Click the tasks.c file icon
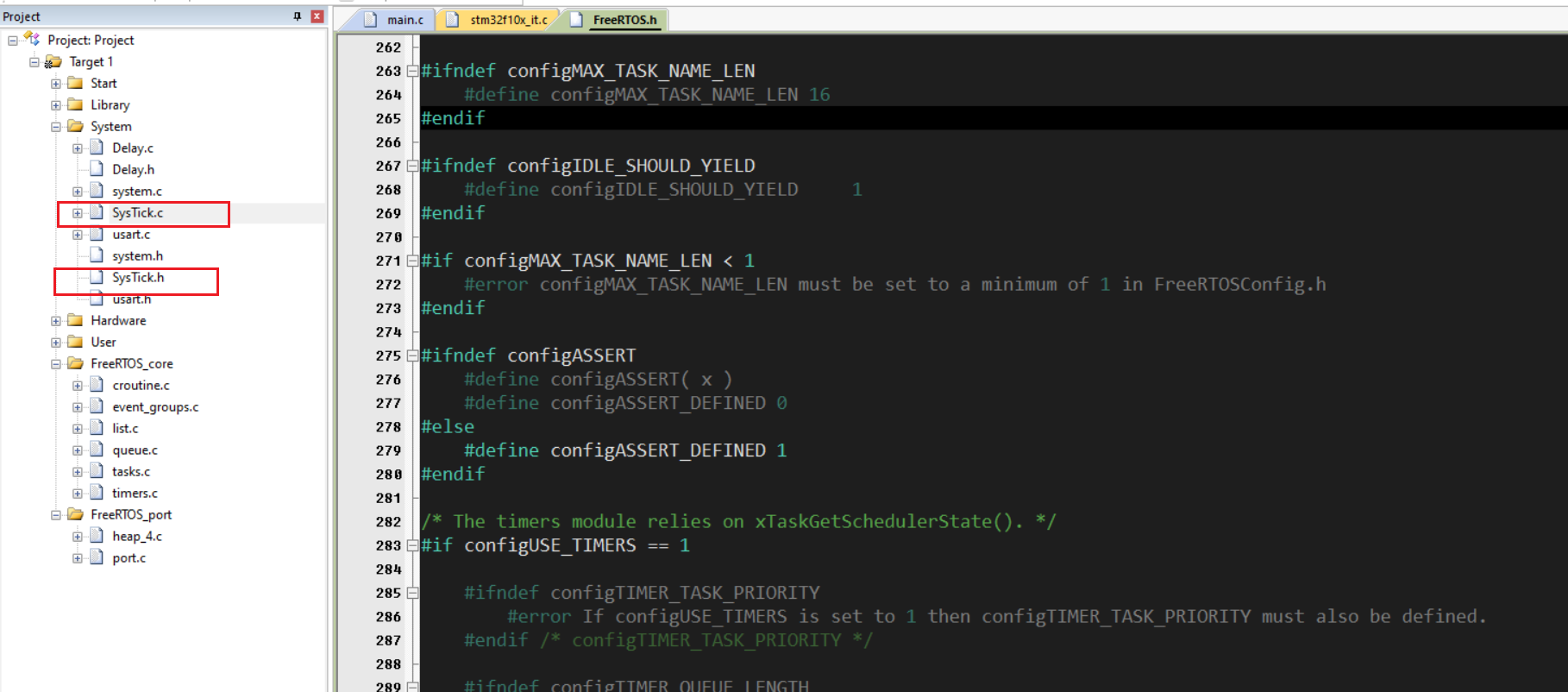Screen dimensions: 1568x692 point(97,471)
